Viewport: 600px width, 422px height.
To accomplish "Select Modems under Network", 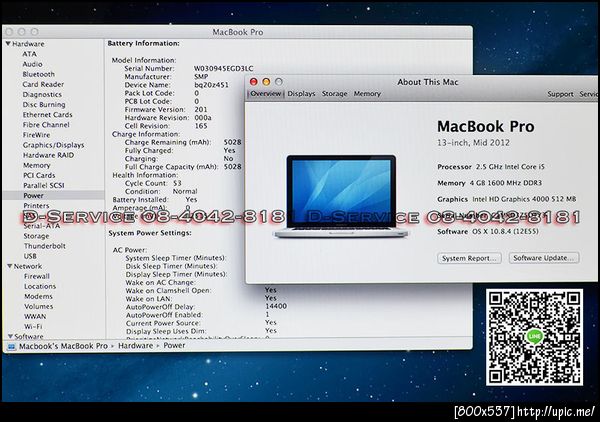I will pyautogui.click(x=39, y=297).
